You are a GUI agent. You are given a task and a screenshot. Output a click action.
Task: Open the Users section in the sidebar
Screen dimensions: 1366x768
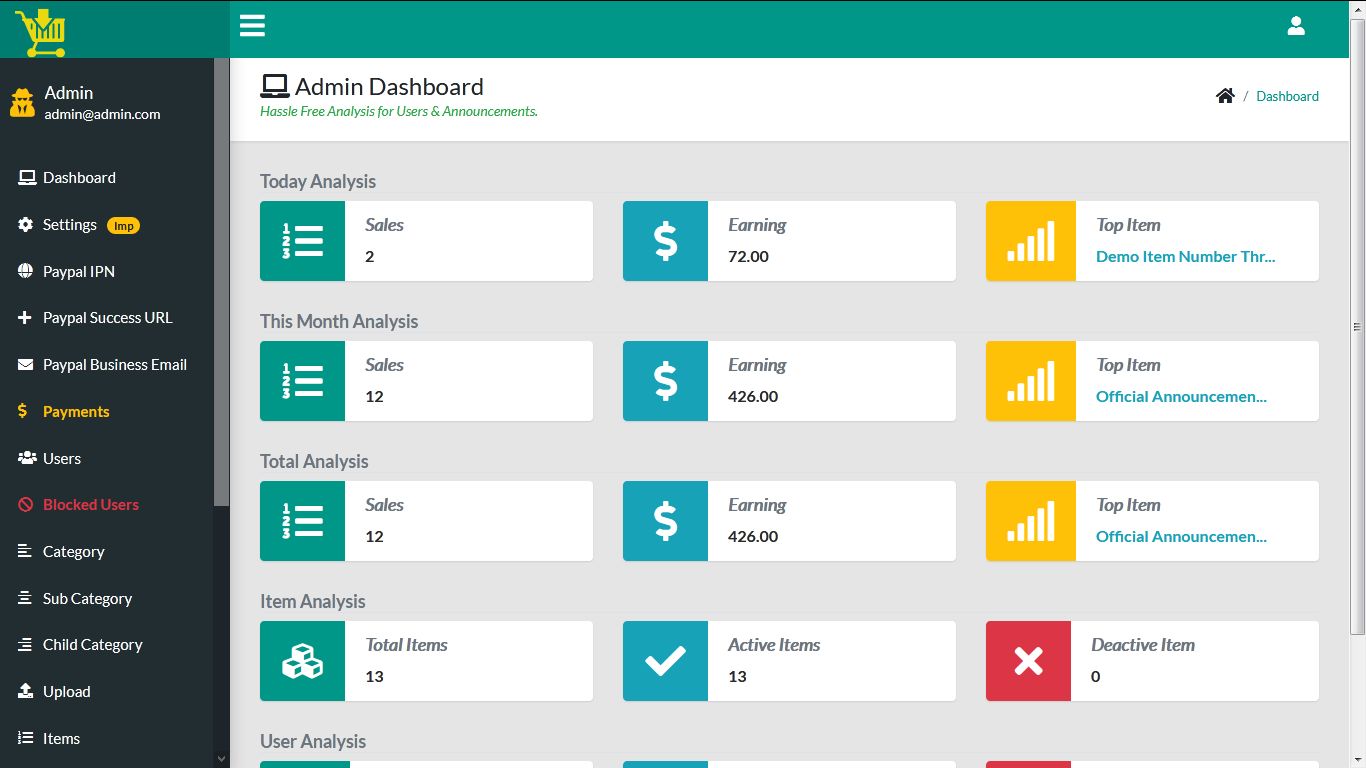click(x=60, y=458)
